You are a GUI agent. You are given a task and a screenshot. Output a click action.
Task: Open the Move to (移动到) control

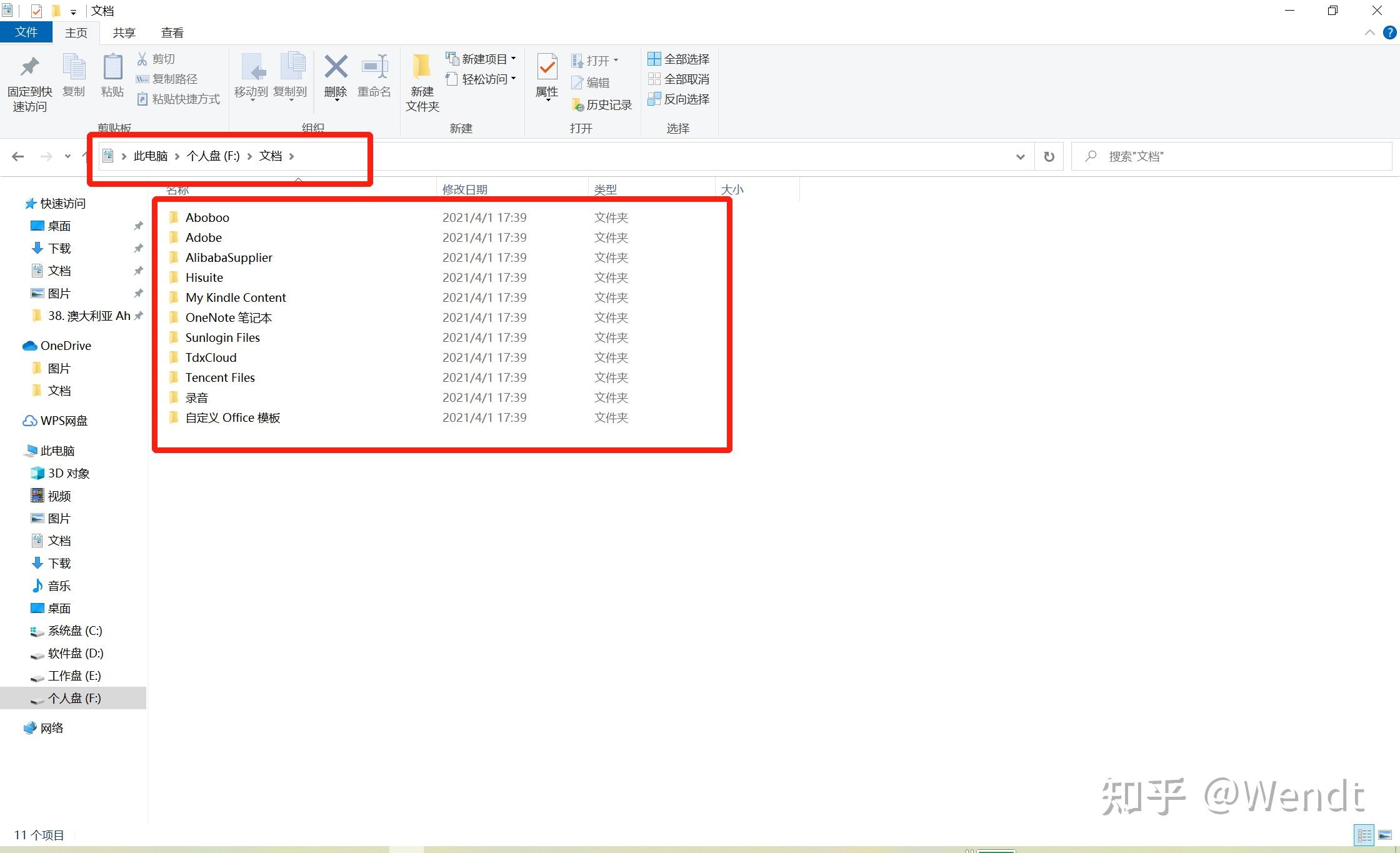click(251, 77)
